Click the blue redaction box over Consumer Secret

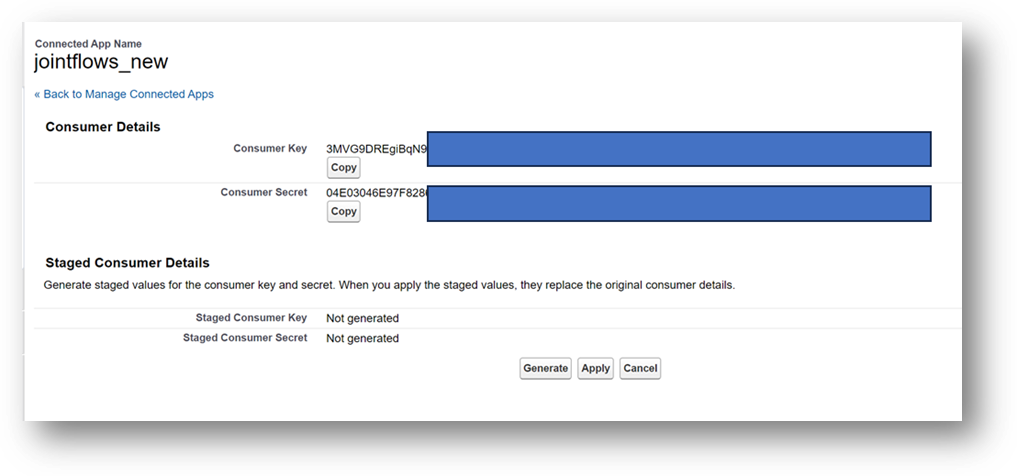click(x=678, y=203)
